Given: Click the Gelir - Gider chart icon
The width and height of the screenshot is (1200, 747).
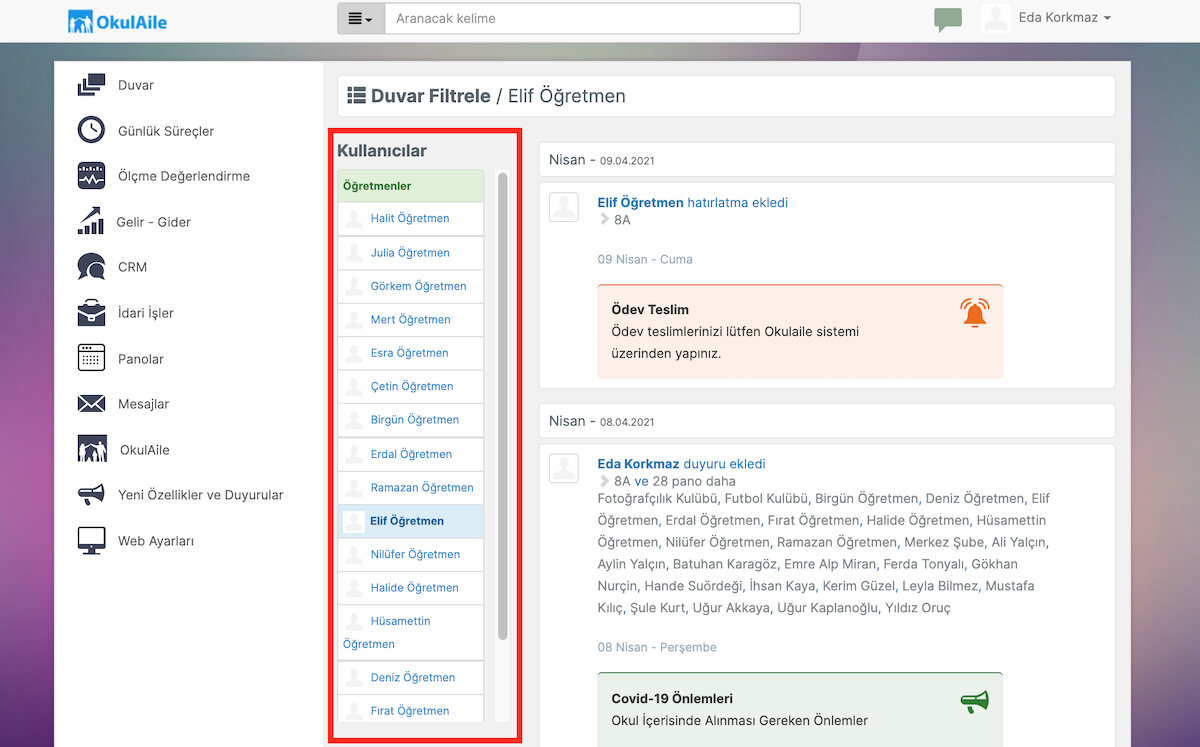Looking at the screenshot, I should tap(91, 221).
